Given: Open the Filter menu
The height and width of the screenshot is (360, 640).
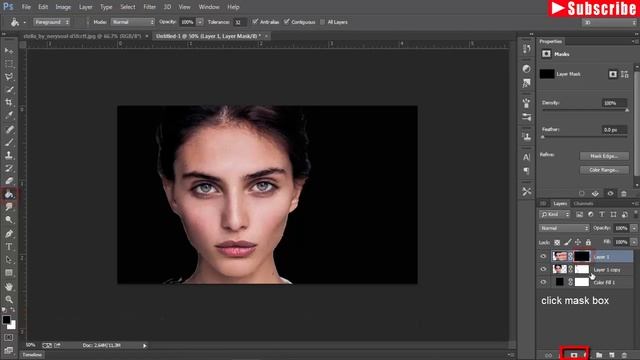Looking at the screenshot, I should pyautogui.click(x=149, y=7).
